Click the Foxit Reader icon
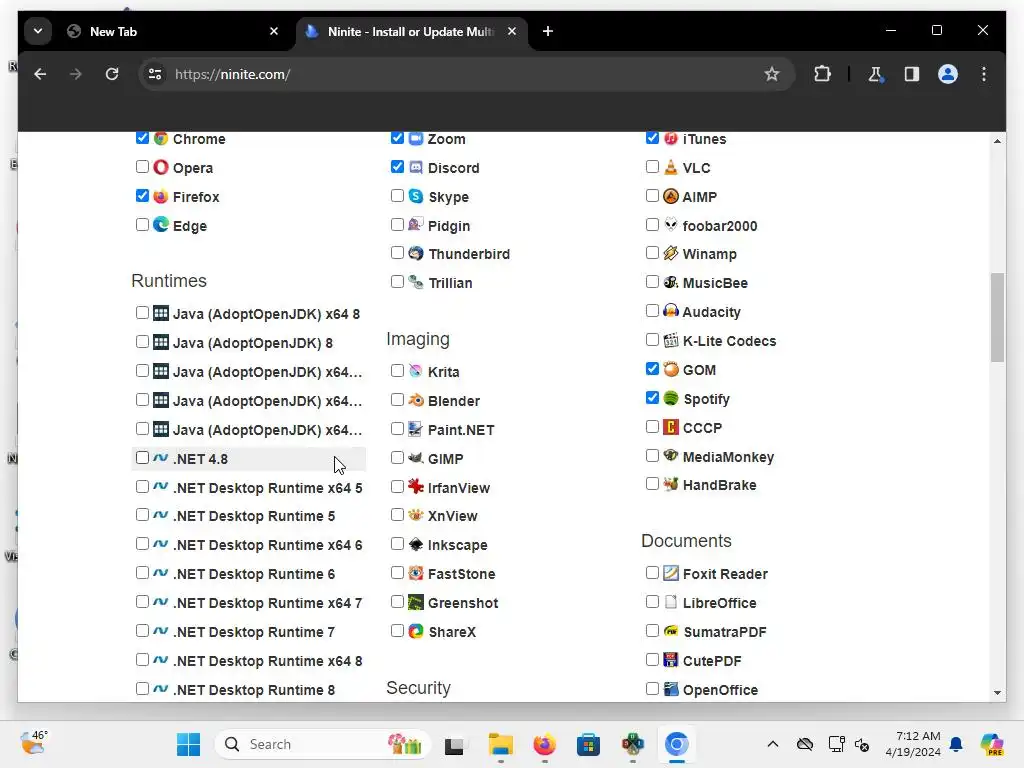The width and height of the screenshot is (1024, 768). click(x=671, y=573)
